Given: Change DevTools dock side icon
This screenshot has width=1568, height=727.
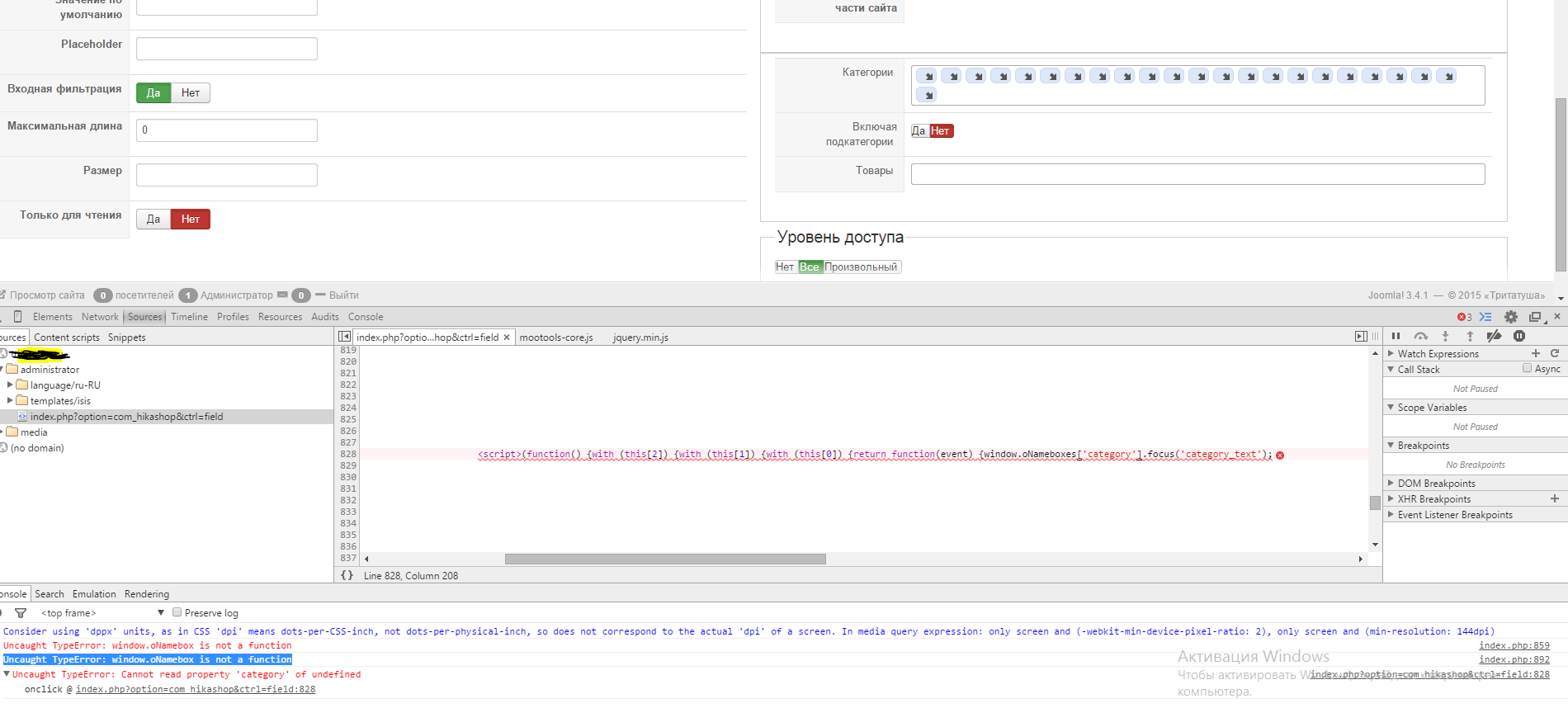Looking at the screenshot, I should 1535,317.
